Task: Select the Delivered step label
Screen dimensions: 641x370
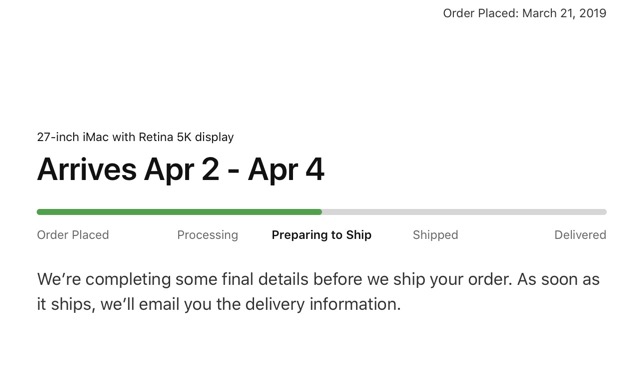Action: click(580, 235)
